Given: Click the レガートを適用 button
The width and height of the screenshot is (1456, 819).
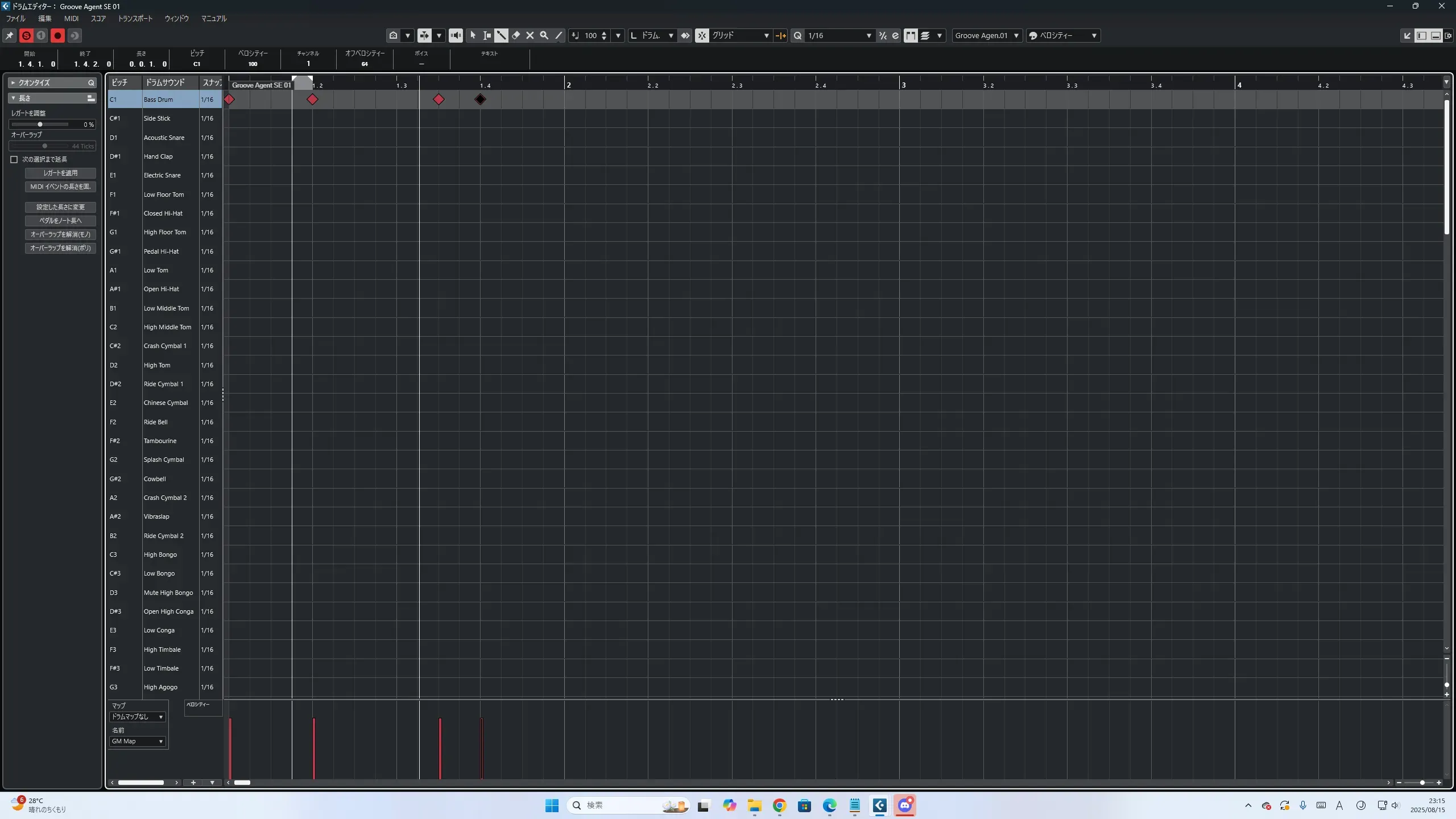Looking at the screenshot, I should click(60, 173).
